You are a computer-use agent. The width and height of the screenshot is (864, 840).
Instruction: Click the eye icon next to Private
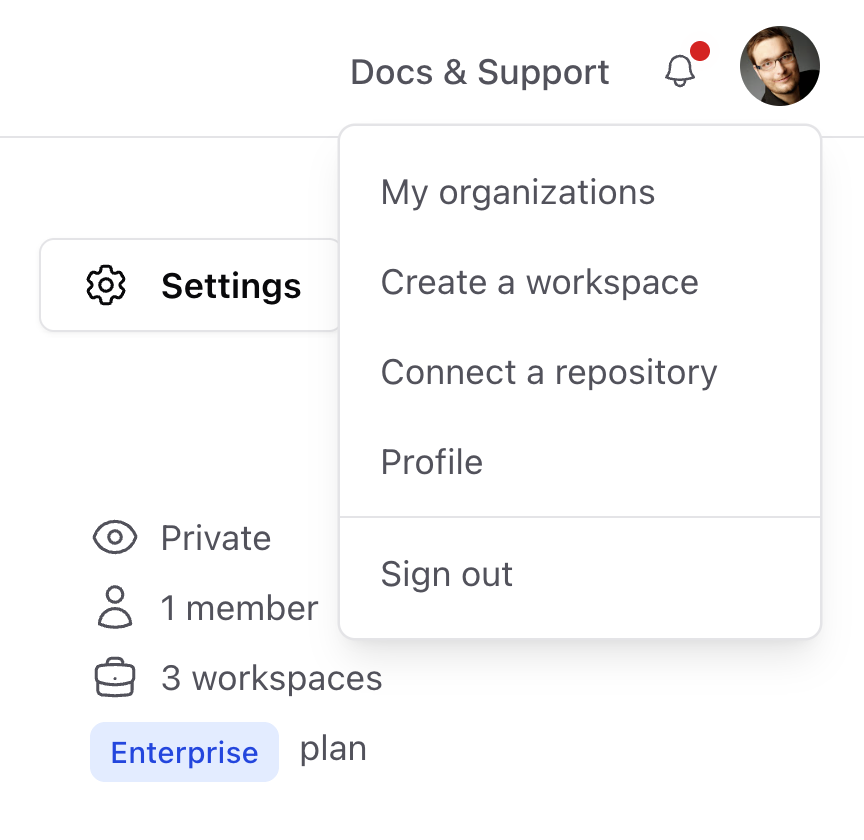pyautogui.click(x=116, y=538)
